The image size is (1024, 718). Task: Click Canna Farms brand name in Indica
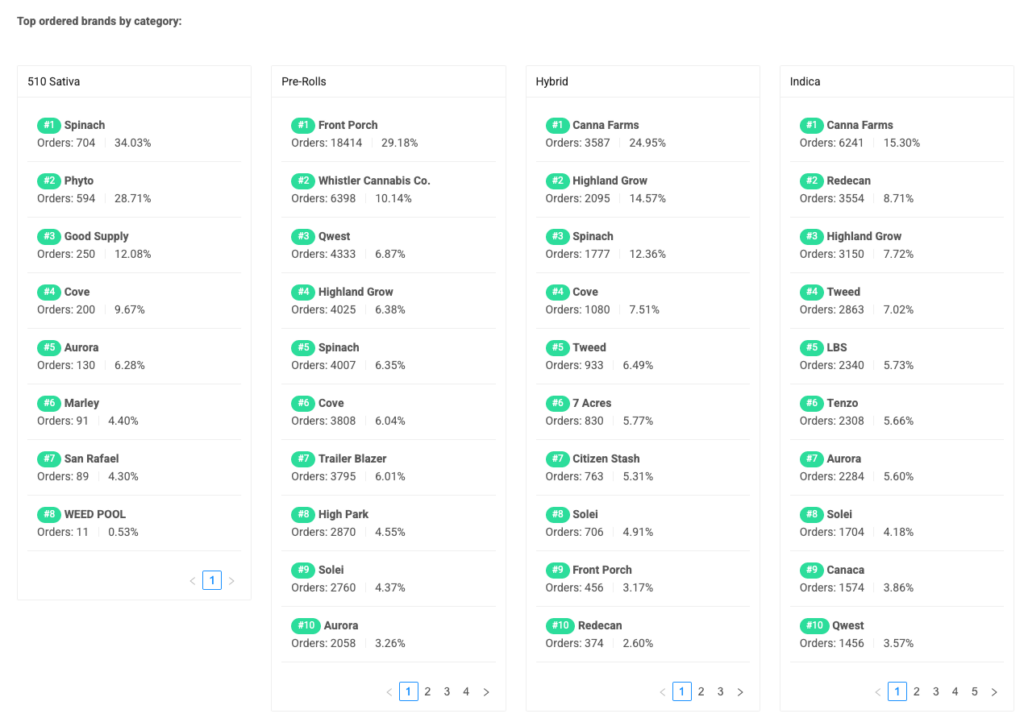[x=859, y=125]
